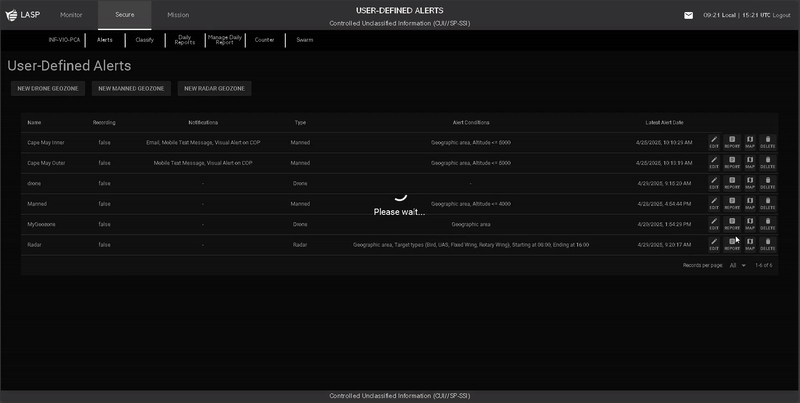The height and width of the screenshot is (403, 800).
Task: Show MyGeozone on map
Action: (749, 224)
